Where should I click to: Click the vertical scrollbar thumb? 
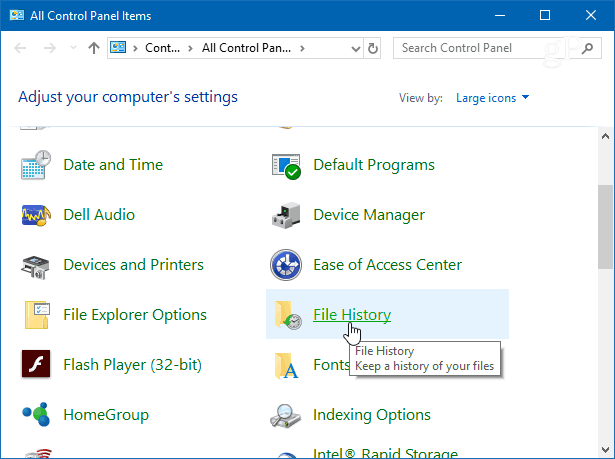tap(605, 227)
